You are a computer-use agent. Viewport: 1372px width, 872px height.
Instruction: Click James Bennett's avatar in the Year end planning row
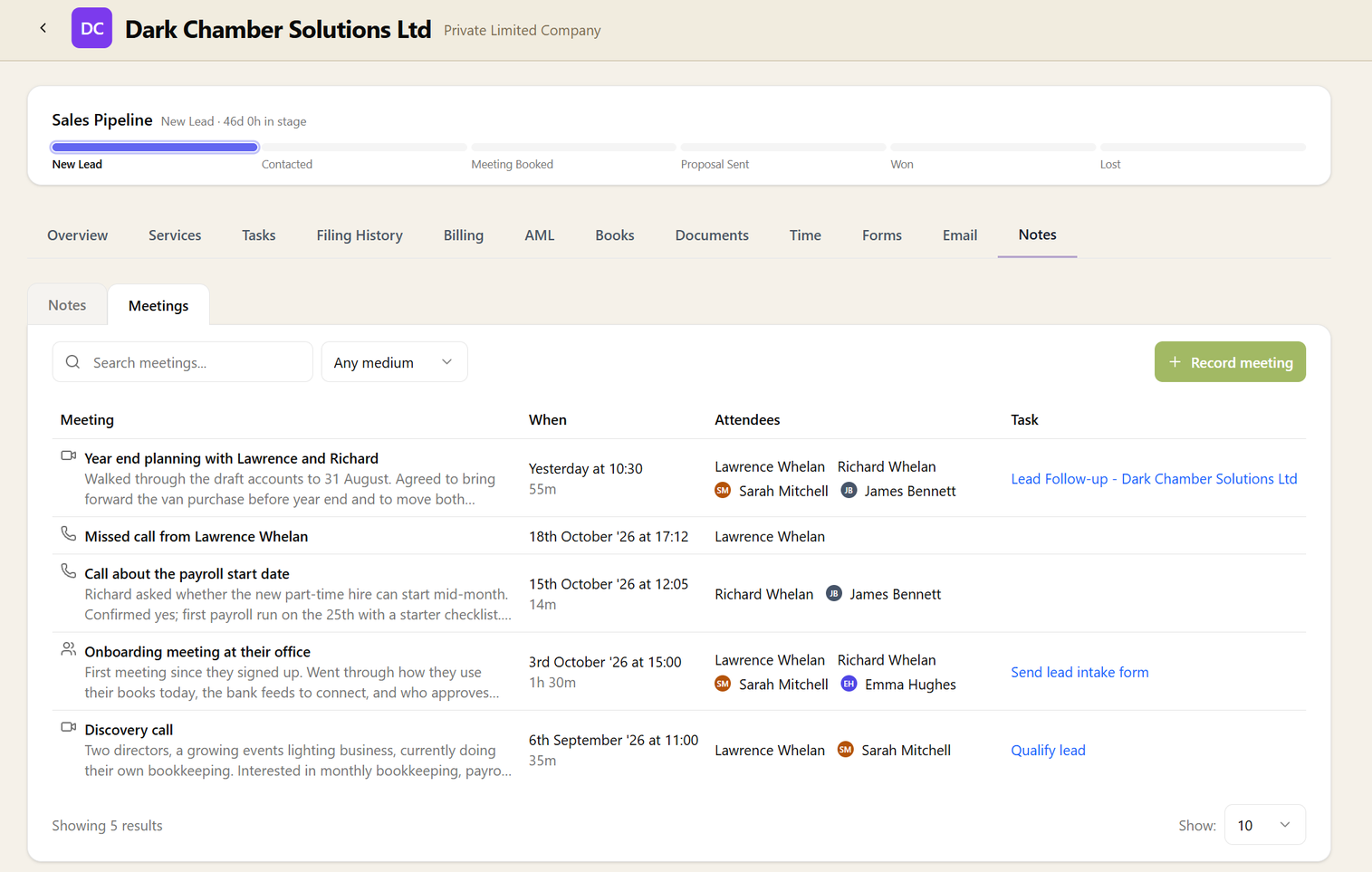[849, 490]
